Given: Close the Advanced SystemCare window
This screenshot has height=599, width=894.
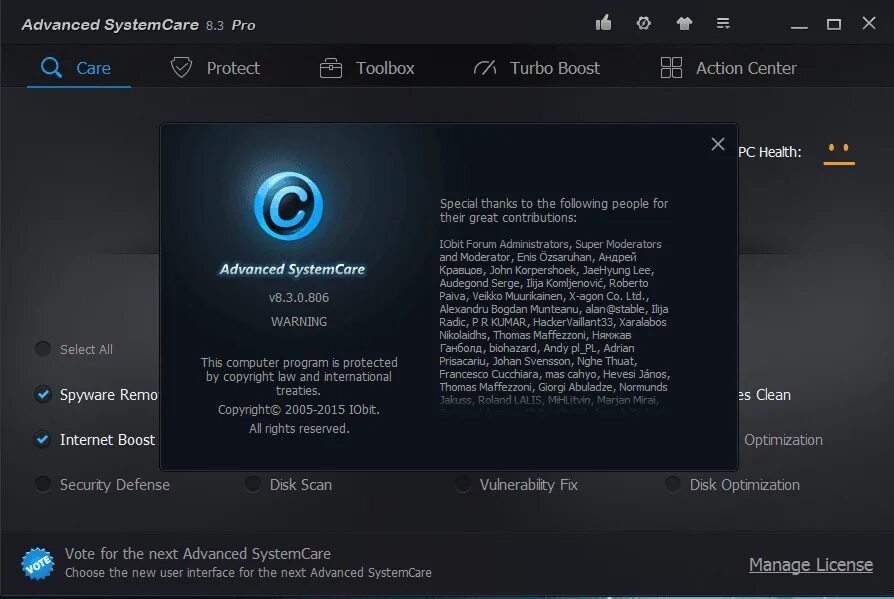Looking at the screenshot, I should coord(869,23).
